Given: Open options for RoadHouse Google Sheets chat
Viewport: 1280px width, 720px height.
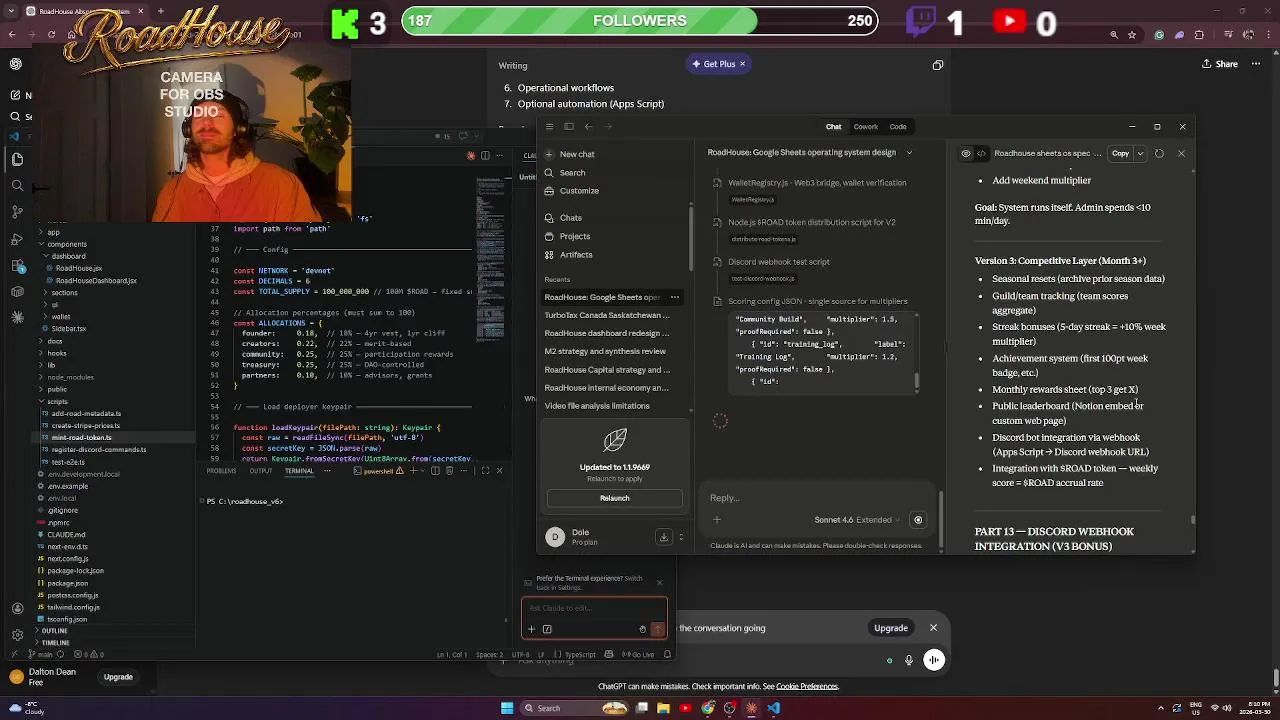Looking at the screenshot, I should (x=674, y=297).
